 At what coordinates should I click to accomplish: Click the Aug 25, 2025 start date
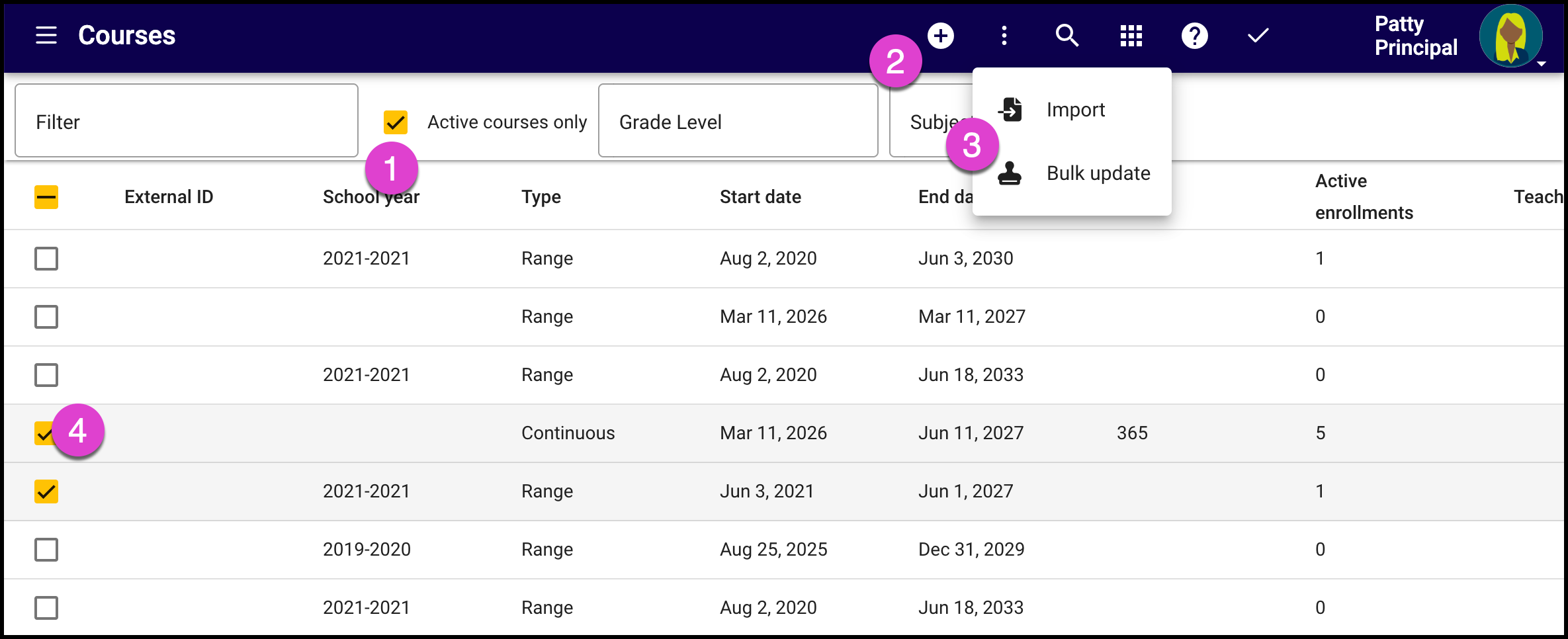[x=773, y=550]
